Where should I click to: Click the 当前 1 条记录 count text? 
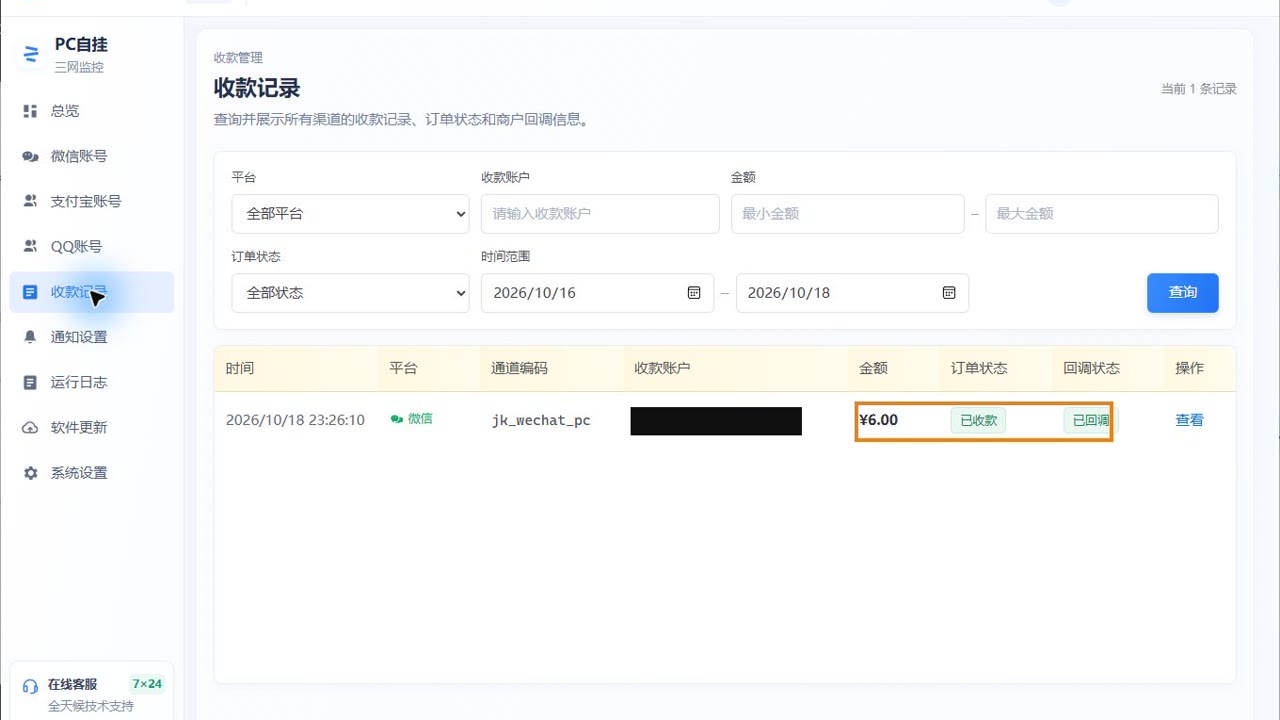tap(1198, 89)
